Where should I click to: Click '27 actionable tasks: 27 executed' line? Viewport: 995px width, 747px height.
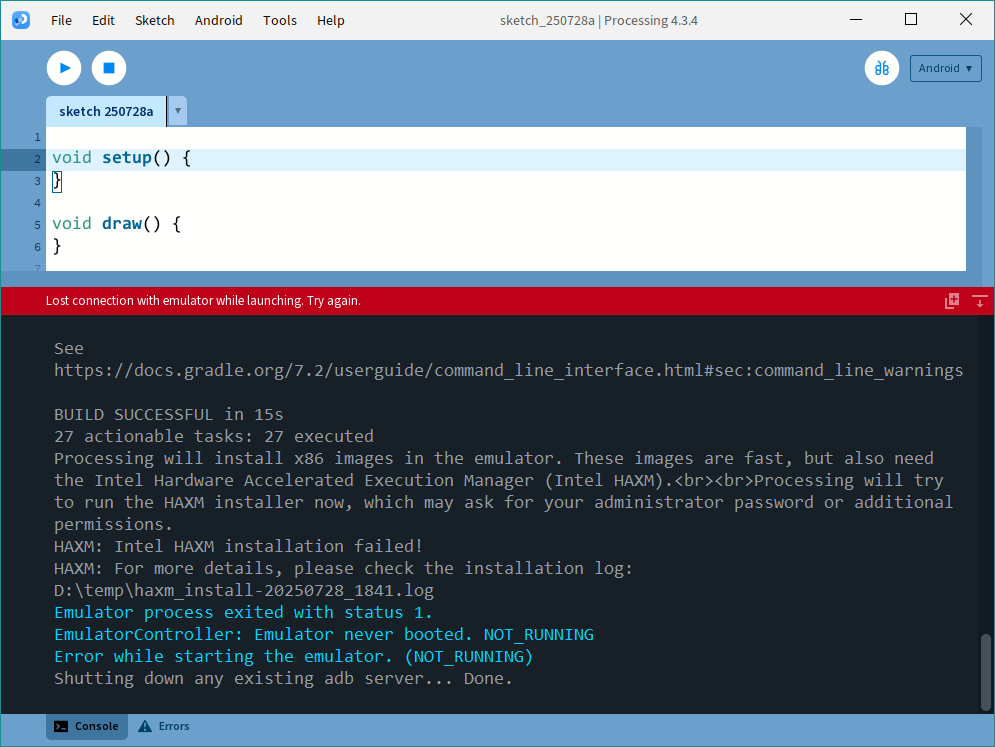[x=214, y=437]
